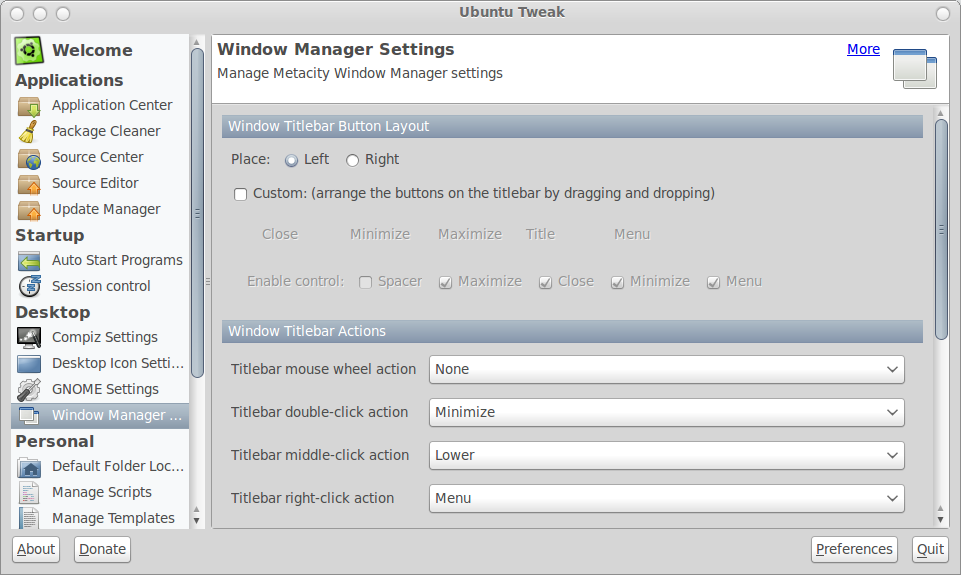This screenshot has width=961, height=575.
Task: Select Manage Scripts in the sidebar
Action: [x=100, y=492]
